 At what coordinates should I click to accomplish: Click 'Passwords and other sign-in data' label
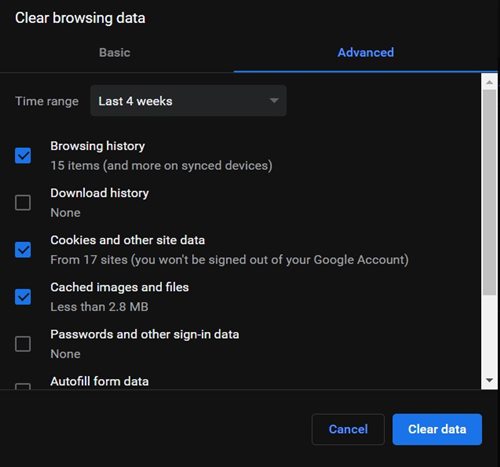[145, 334]
